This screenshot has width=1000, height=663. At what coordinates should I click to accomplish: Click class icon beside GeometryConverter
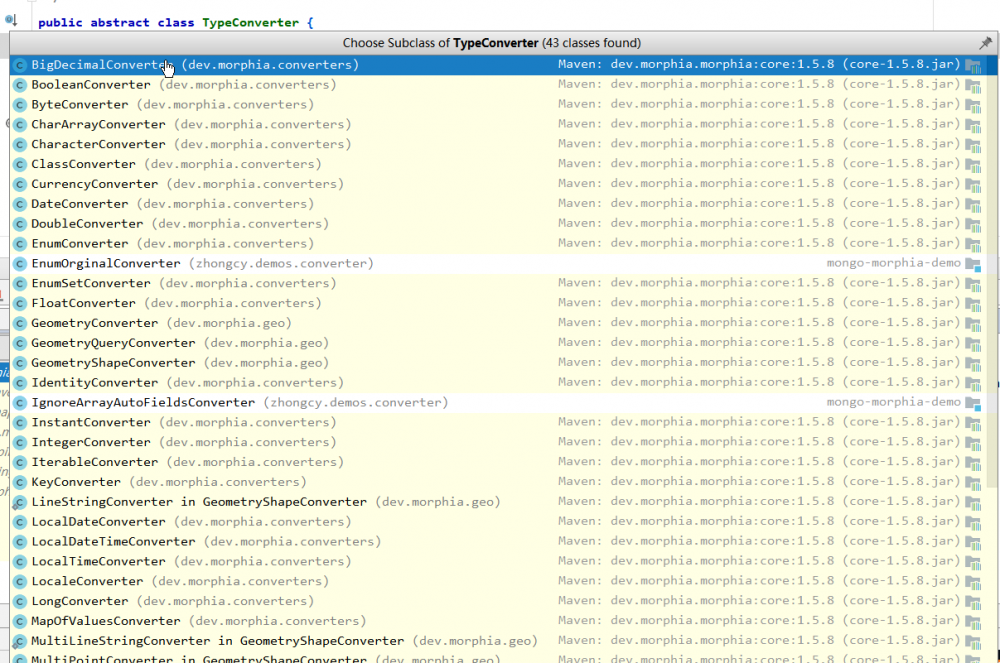pyautogui.click(x=19, y=323)
